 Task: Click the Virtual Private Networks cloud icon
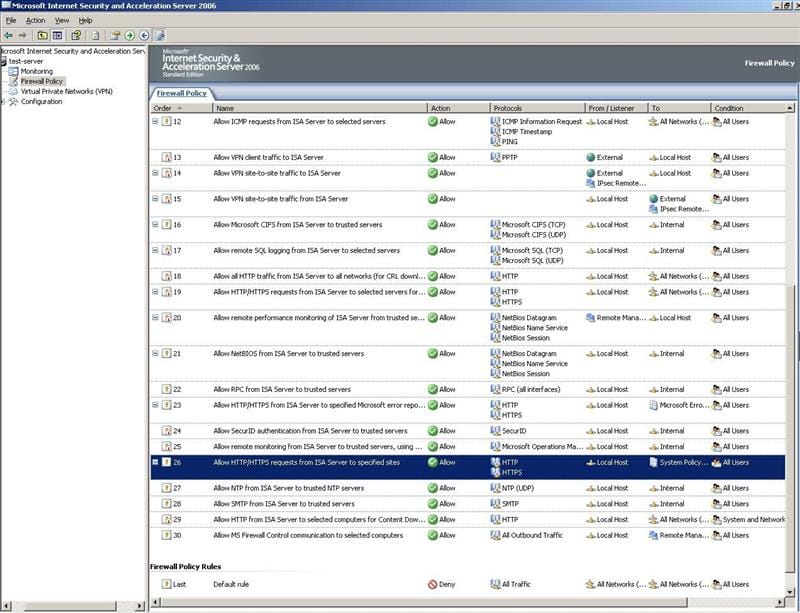[x=13, y=91]
